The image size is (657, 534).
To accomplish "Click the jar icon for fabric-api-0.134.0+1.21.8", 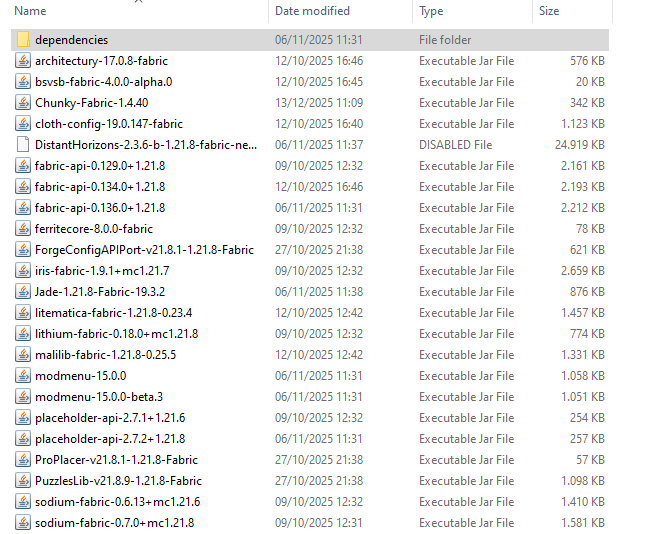I will [23, 187].
